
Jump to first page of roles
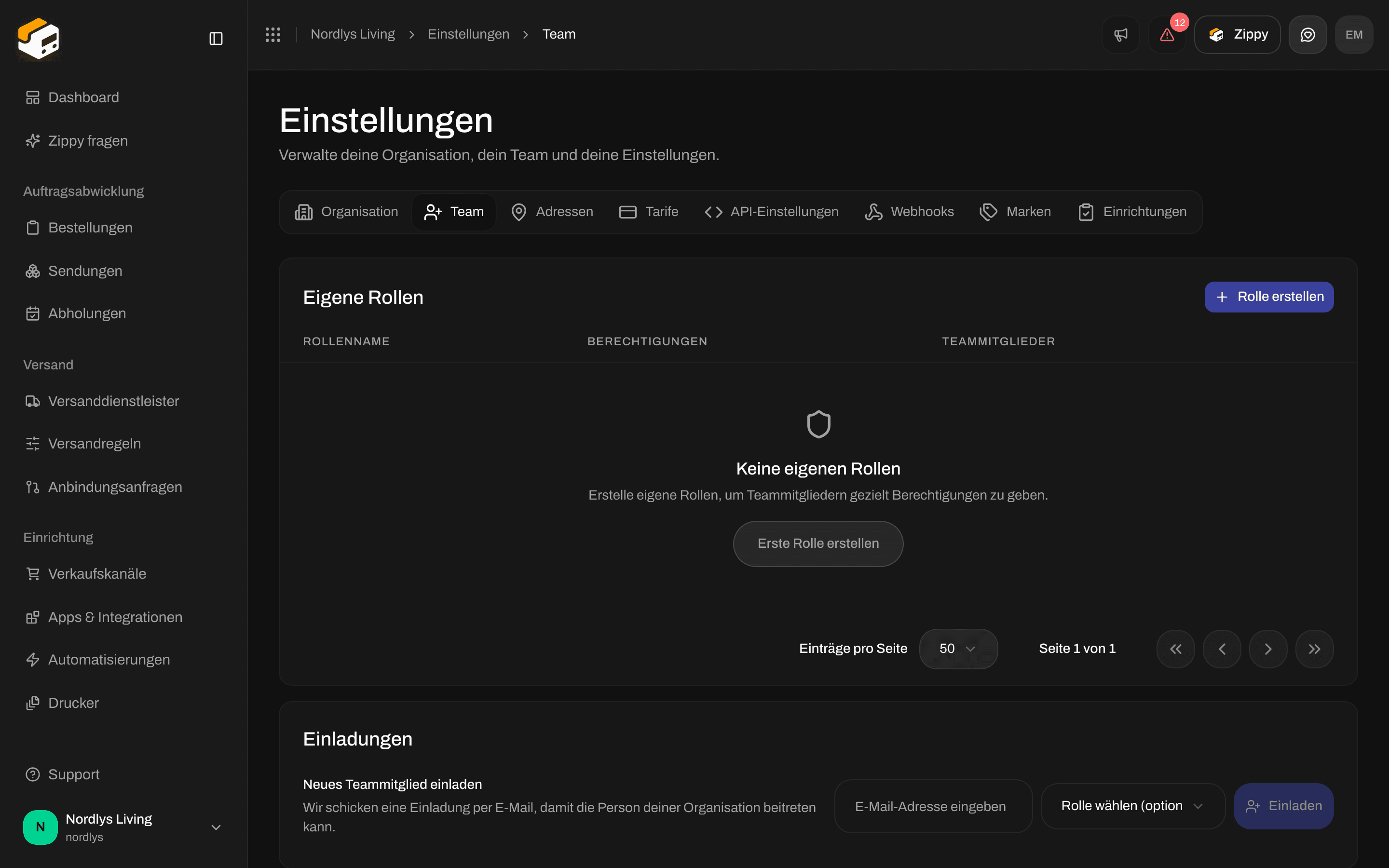pyautogui.click(x=1175, y=649)
